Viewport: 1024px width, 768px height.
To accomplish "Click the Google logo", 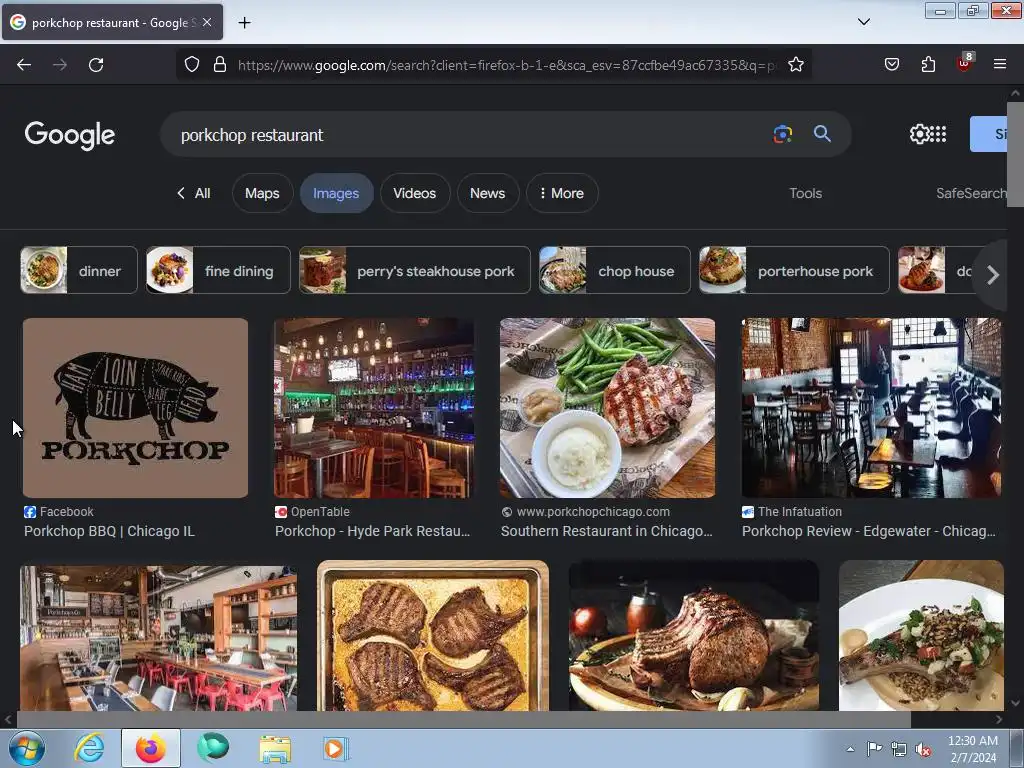I will (70, 135).
